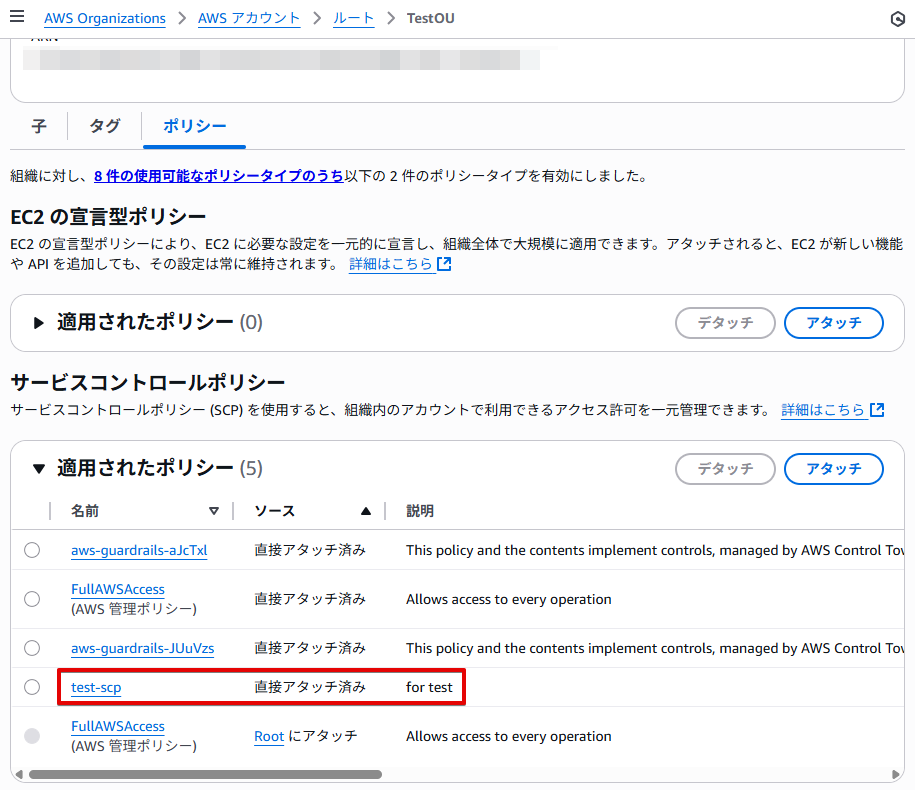Screen dimensions: 915x790
Task: Click アタッチ button in EC2 policy section
Action: [x=834, y=323]
